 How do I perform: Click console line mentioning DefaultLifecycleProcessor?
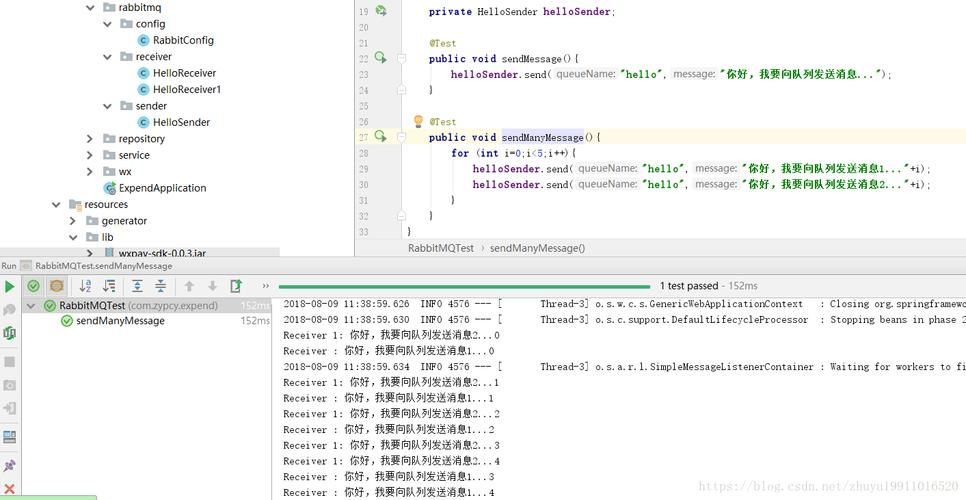tap(624, 320)
